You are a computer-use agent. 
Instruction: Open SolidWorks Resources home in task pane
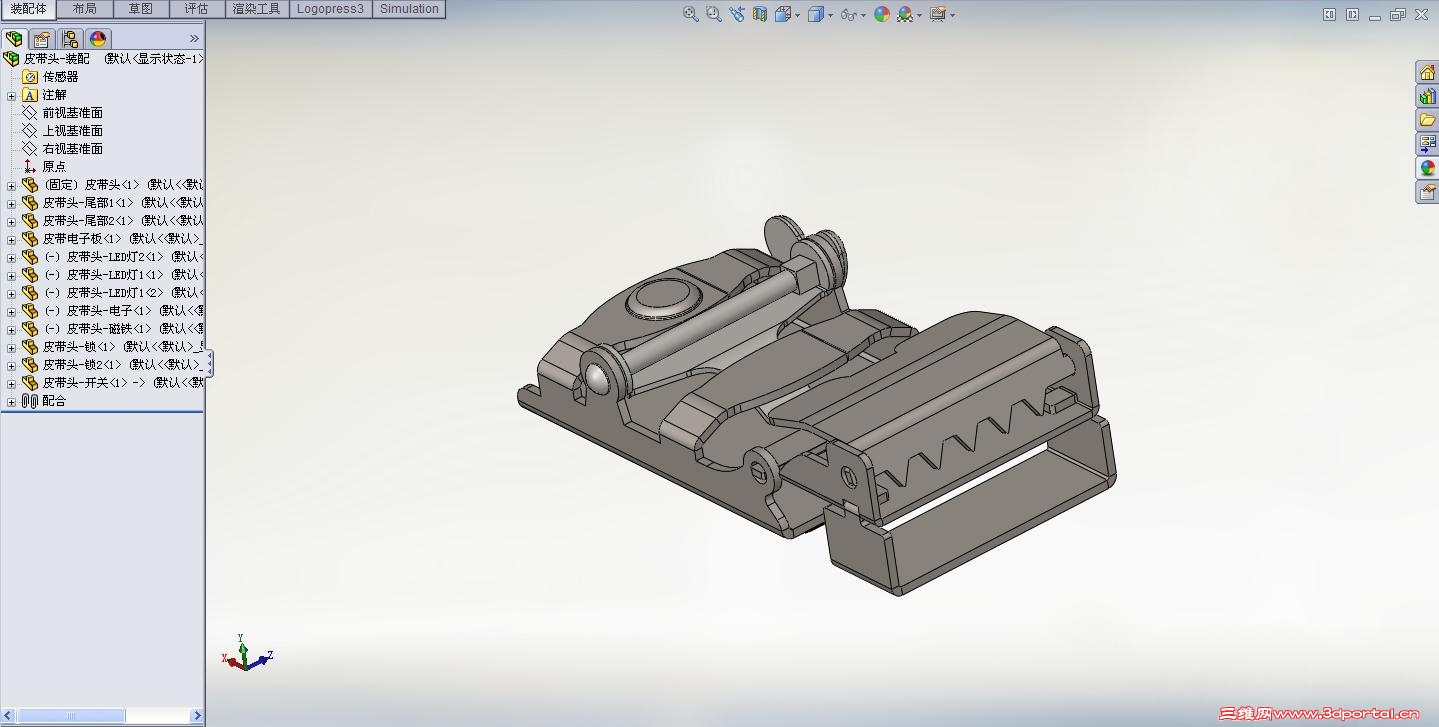coord(1427,72)
